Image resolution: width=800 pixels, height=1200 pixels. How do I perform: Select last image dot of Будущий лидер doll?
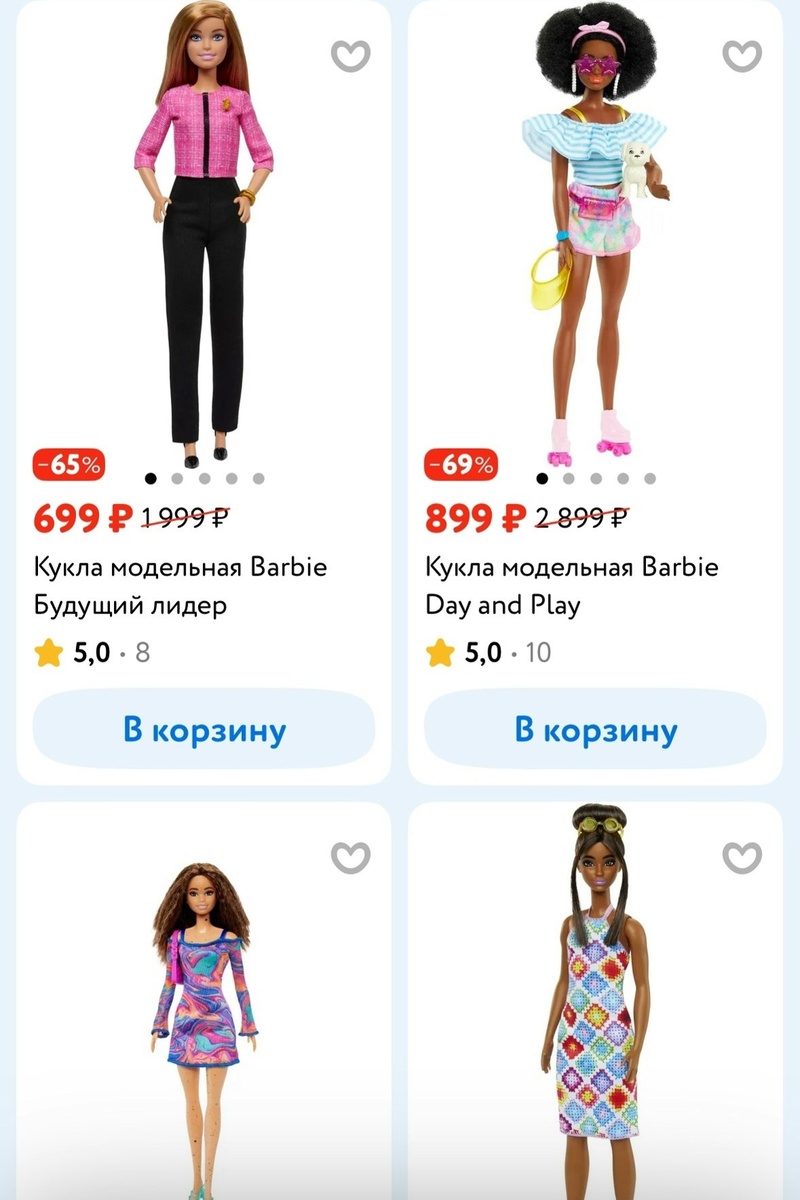(258, 478)
